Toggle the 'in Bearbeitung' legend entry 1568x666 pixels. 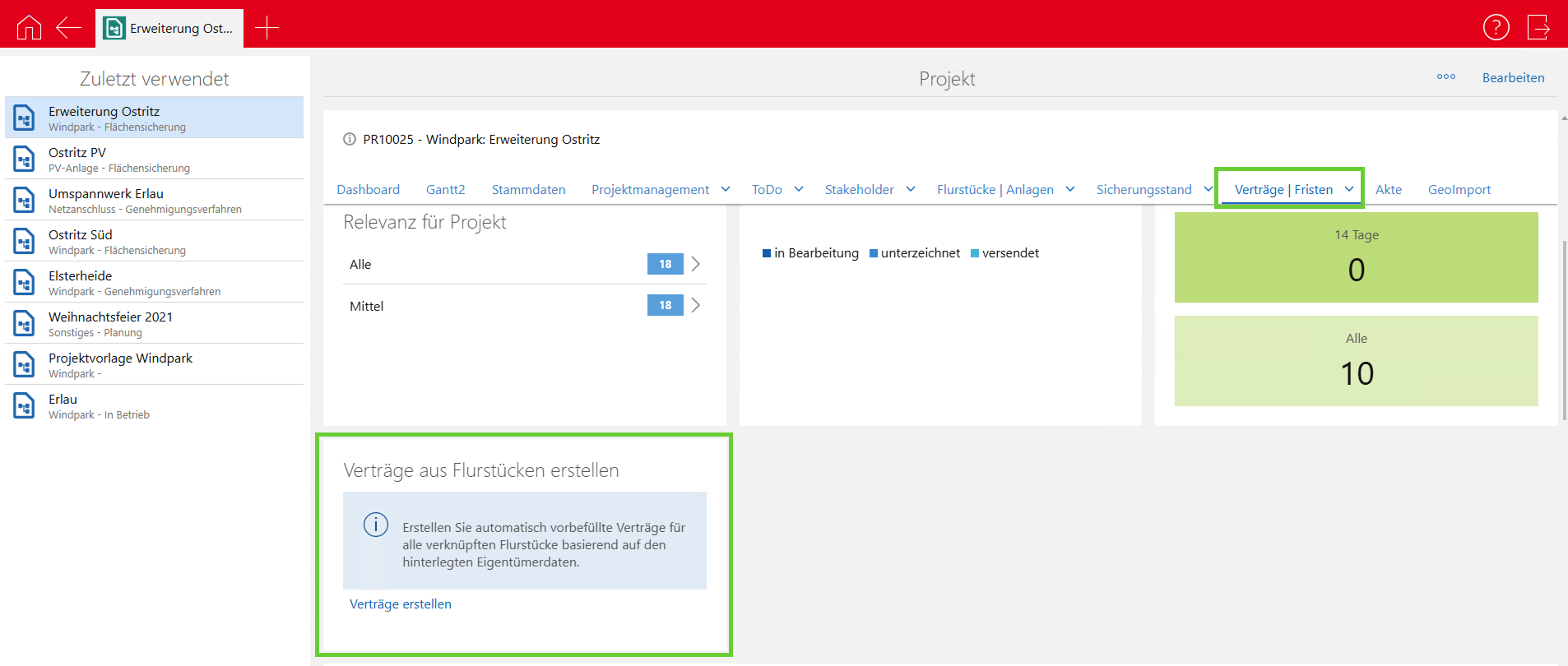click(810, 253)
